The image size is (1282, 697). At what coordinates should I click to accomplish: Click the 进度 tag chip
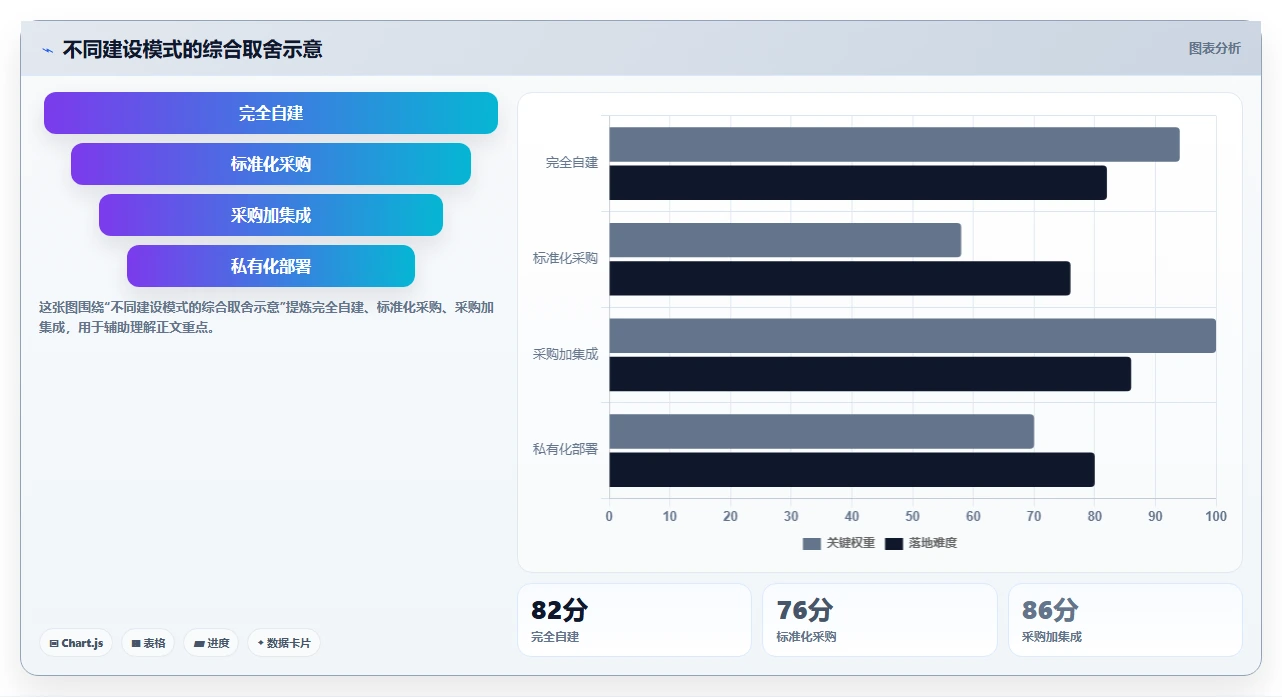(211, 643)
